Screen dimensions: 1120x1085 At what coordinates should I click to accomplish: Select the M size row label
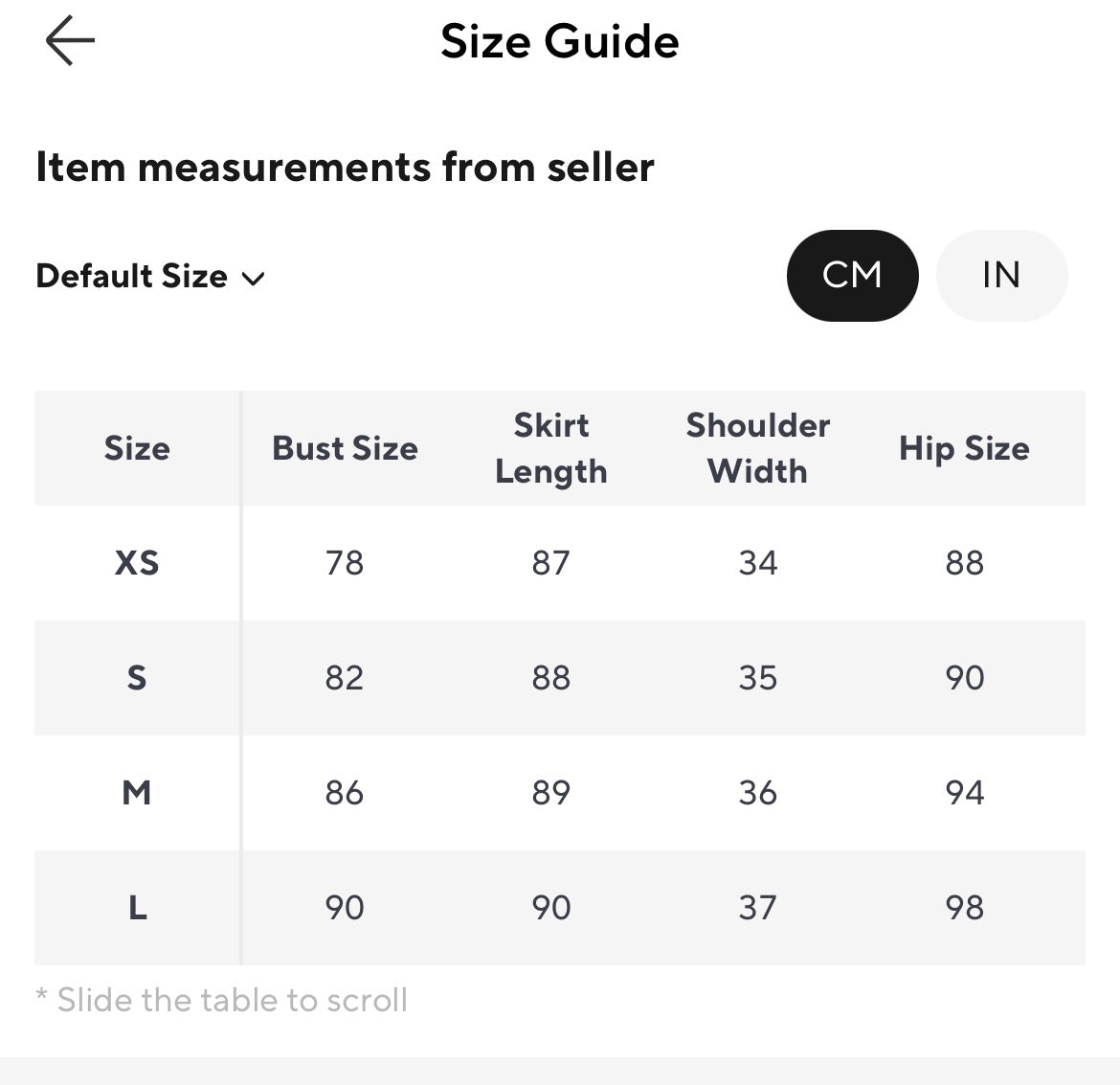(x=137, y=793)
